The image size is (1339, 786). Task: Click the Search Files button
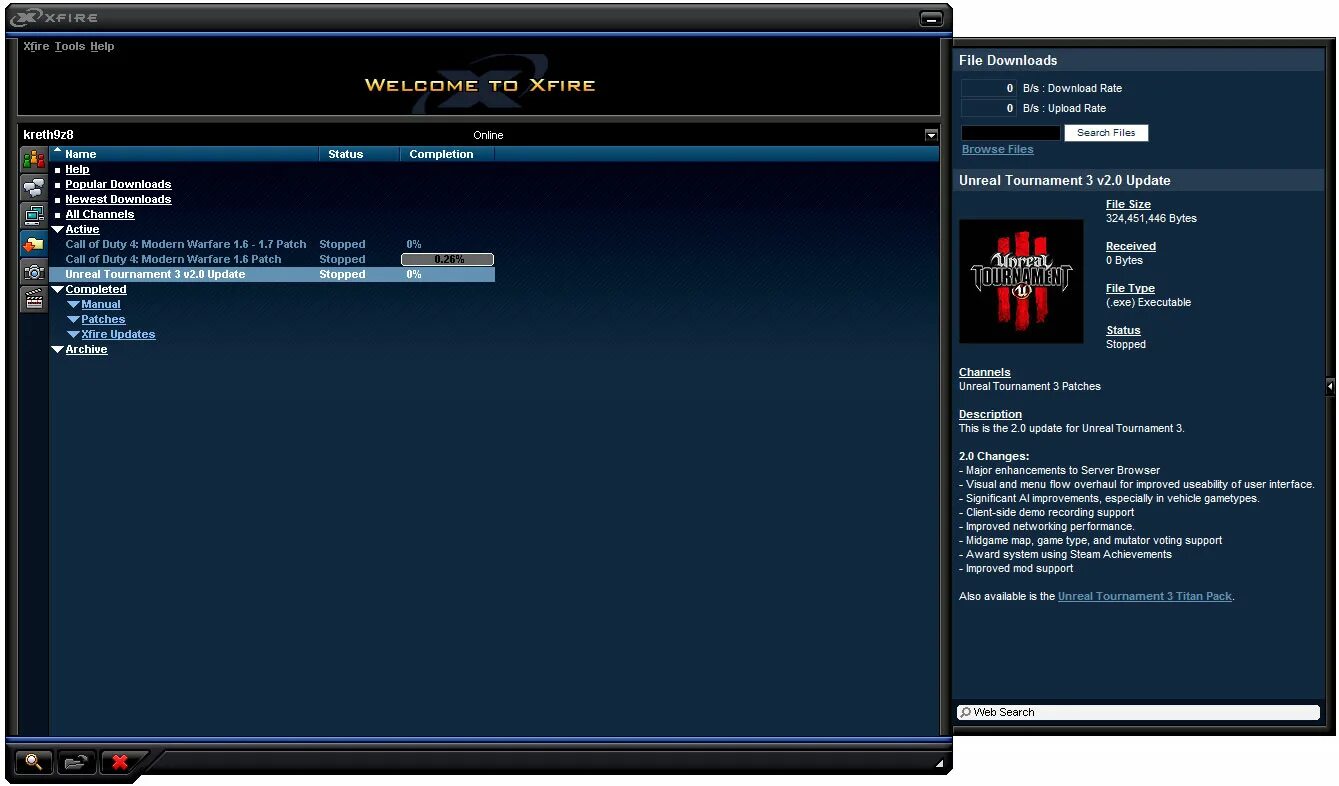(1106, 132)
